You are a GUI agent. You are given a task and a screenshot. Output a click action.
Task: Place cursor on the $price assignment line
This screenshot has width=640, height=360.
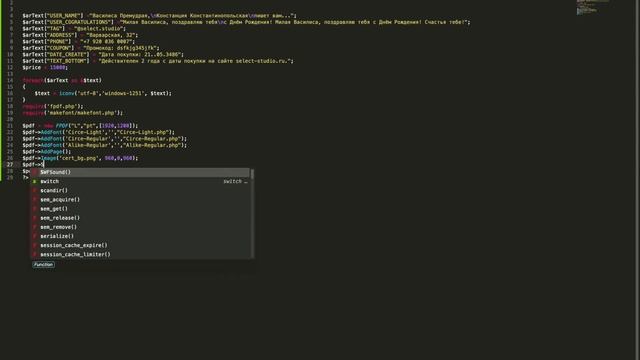(45, 67)
